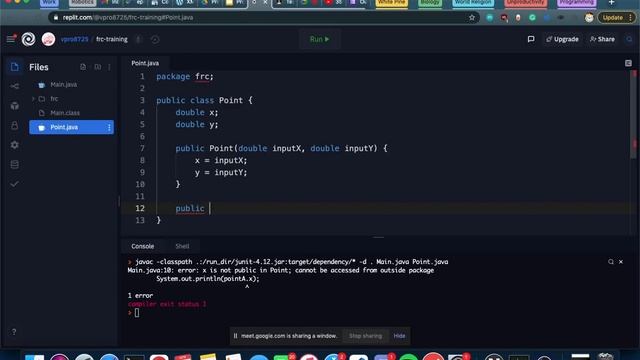Screen dimensions: 640x360
Task: Create a new folder in Files
Action: [98, 67]
